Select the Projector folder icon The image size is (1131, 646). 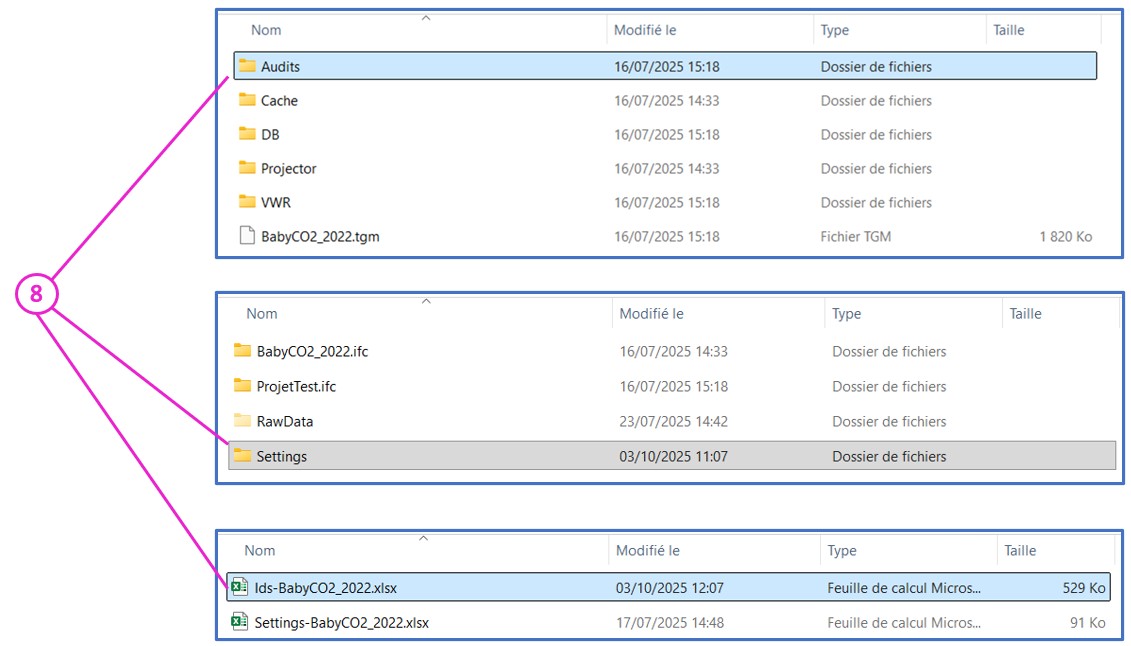[247, 168]
